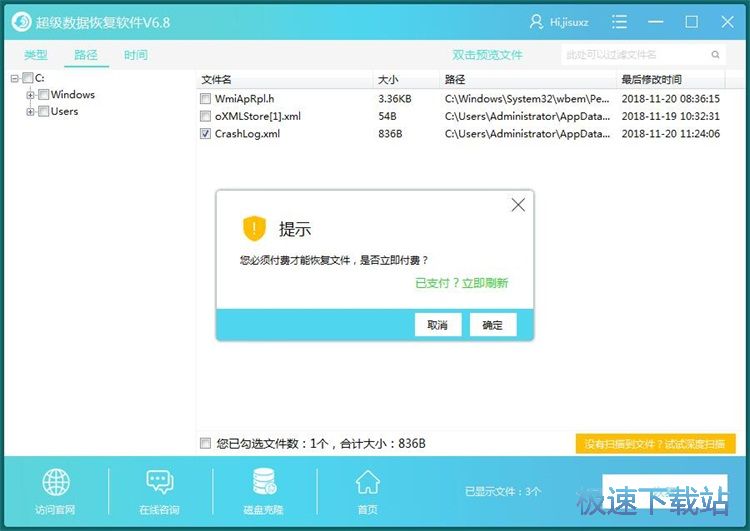This screenshot has height=531, width=750.
Task: Go to 首页 via house icon
Action: pos(367,482)
